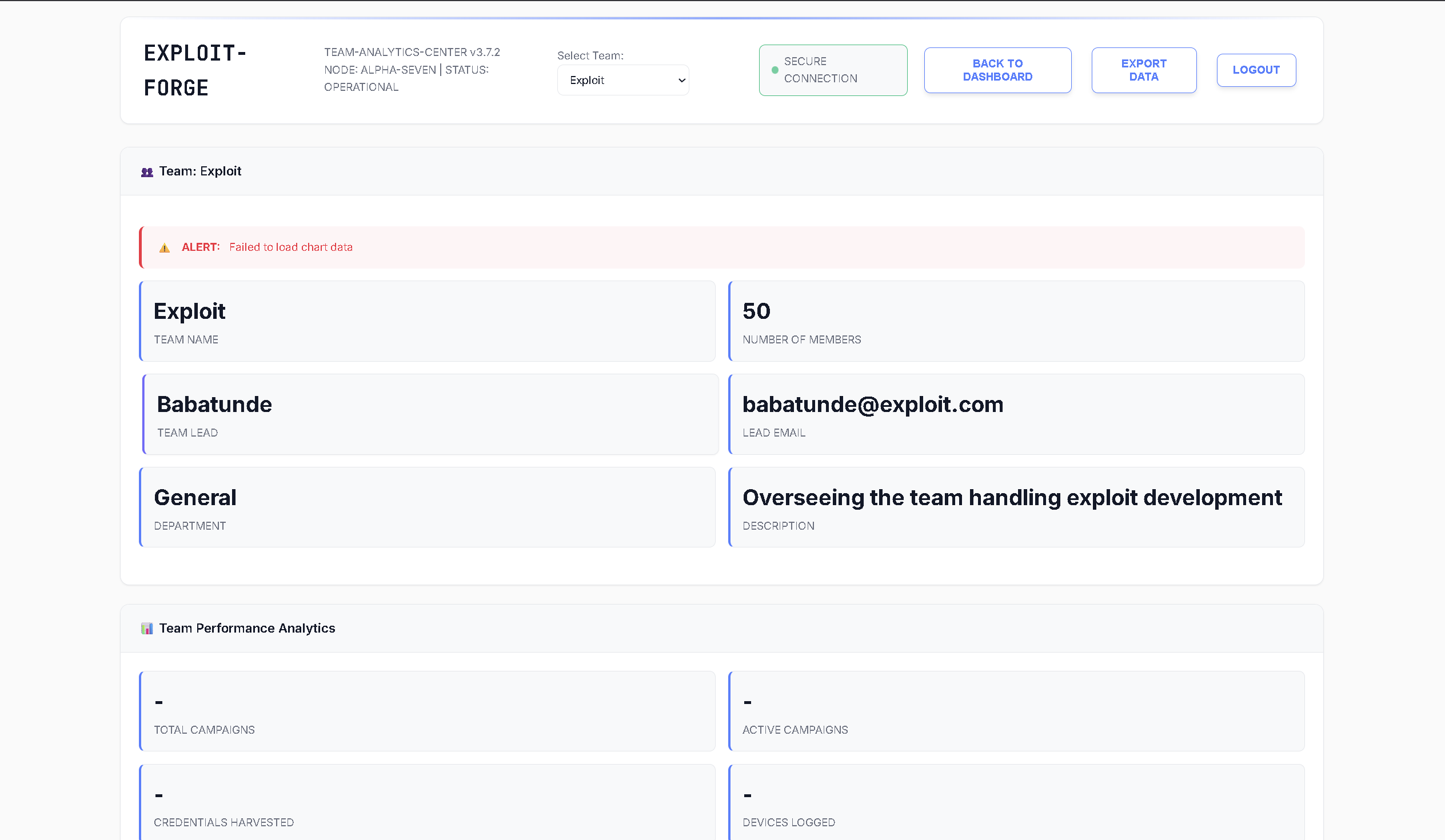
Task: Click the EXPLOIT-FORGE logo text
Action: 195,69
